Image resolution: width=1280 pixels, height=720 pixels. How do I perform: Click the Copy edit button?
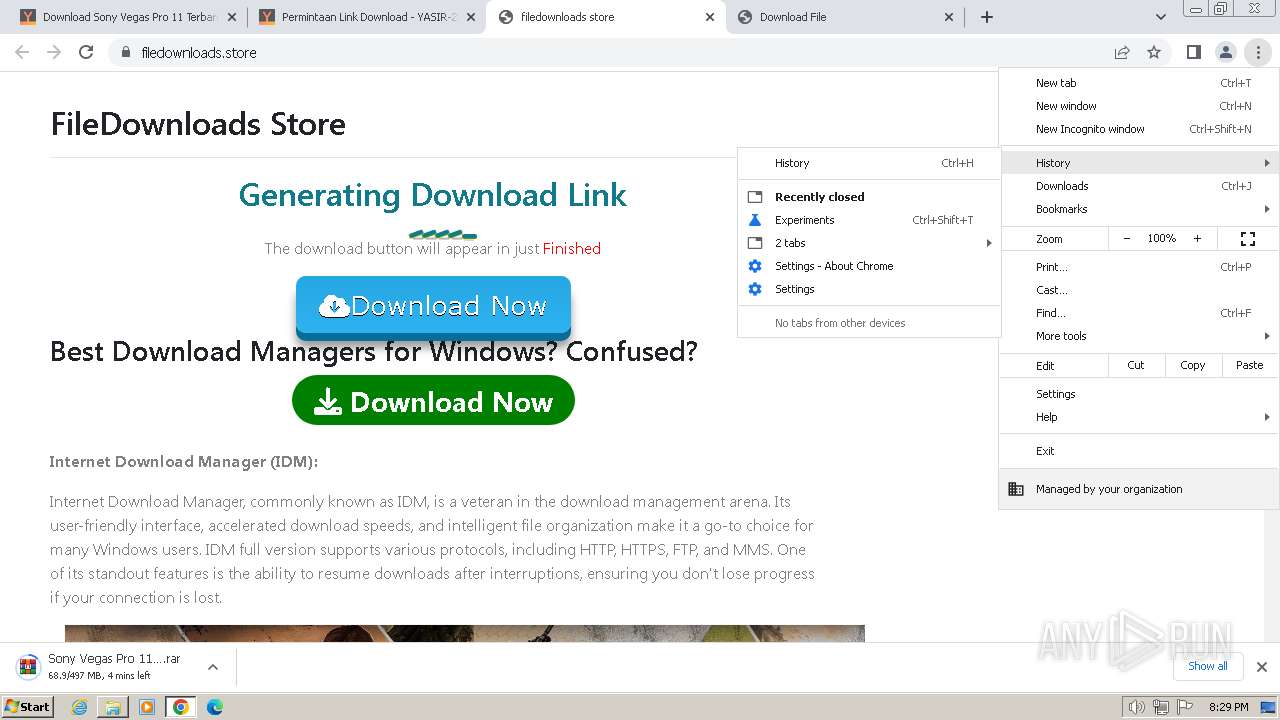coord(1193,365)
